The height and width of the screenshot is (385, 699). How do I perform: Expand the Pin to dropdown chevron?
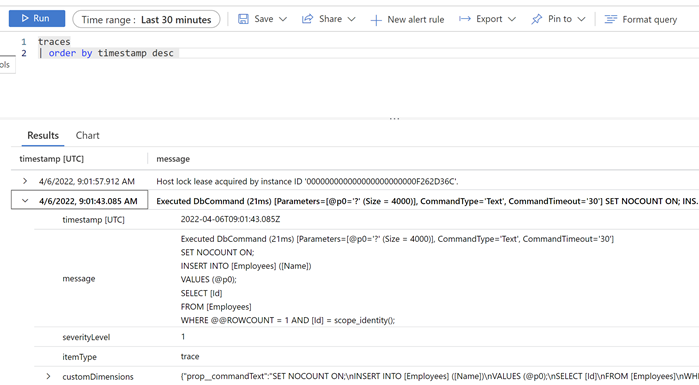pyautogui.click(x=581, y=19)
